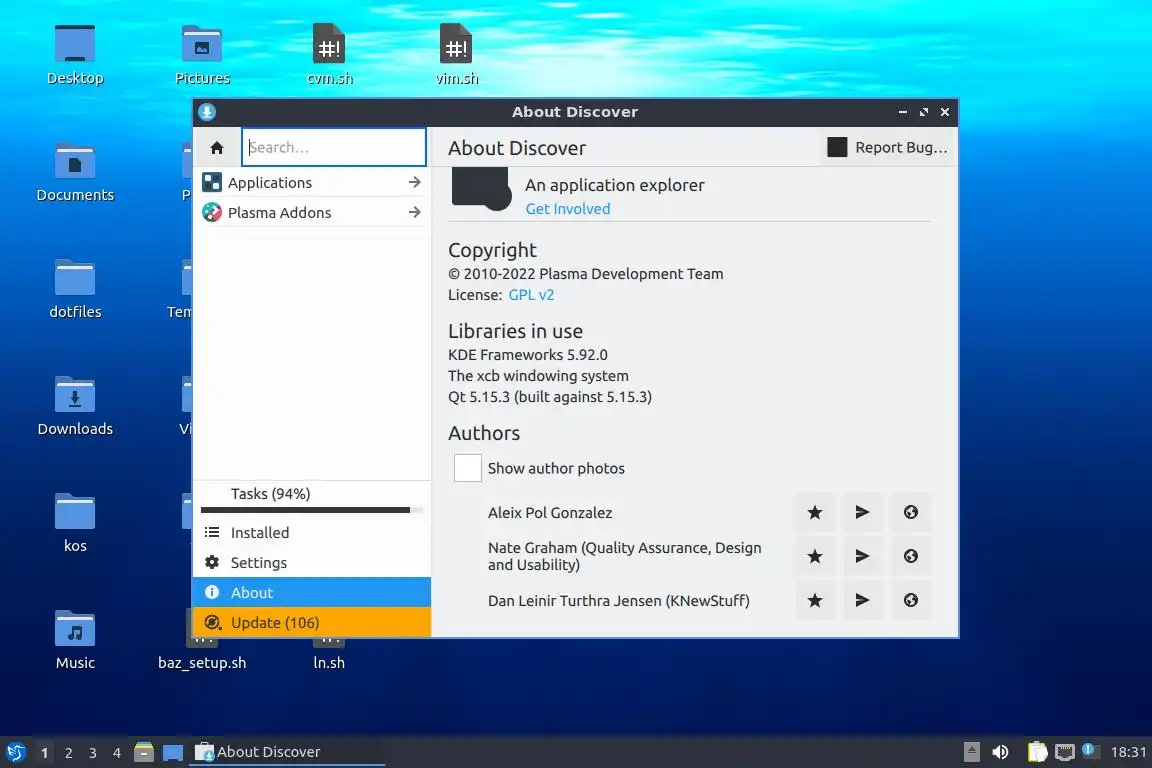Select the About item in the sidebar

pyautogui.click(x=312, y=592)
